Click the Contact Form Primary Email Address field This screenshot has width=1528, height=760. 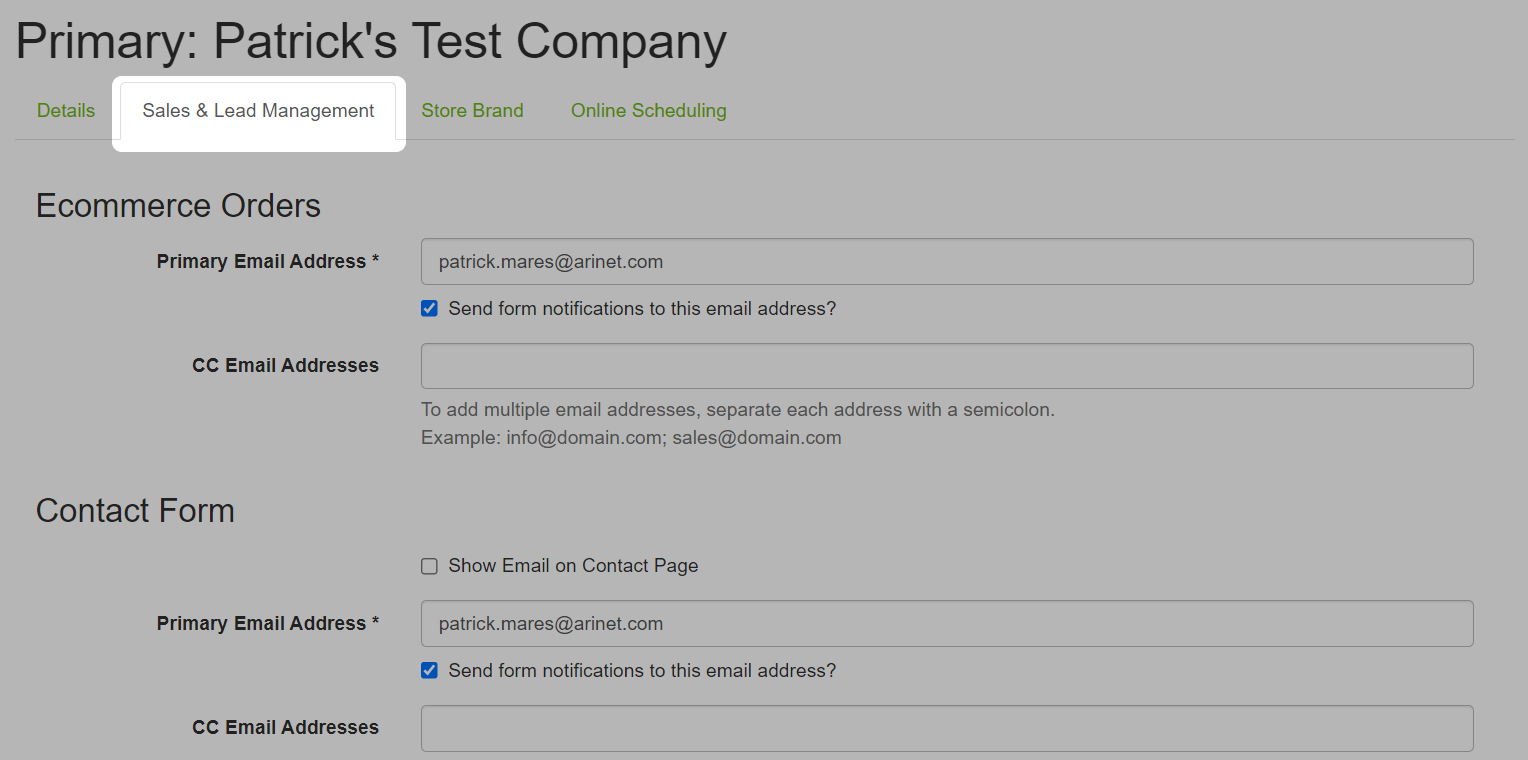point(947,623)
